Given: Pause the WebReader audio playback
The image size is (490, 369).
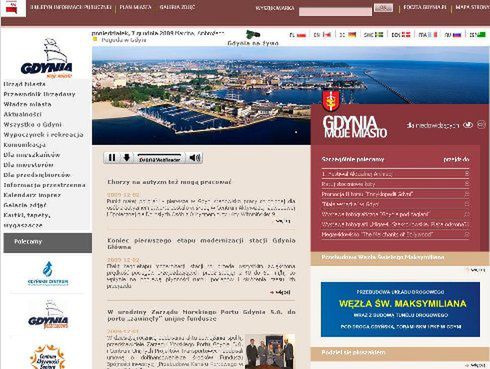Looking at the screenshot, I should [x=112, y=158].
